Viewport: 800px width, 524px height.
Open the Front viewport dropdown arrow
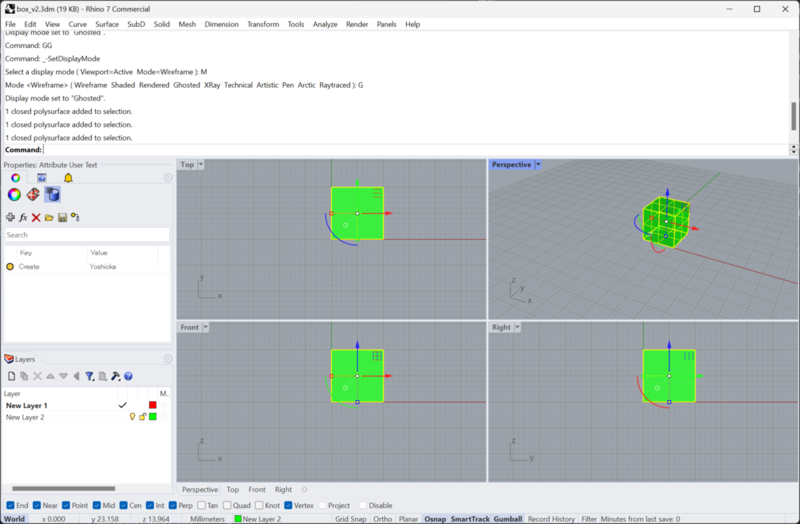tap(206, 327)
